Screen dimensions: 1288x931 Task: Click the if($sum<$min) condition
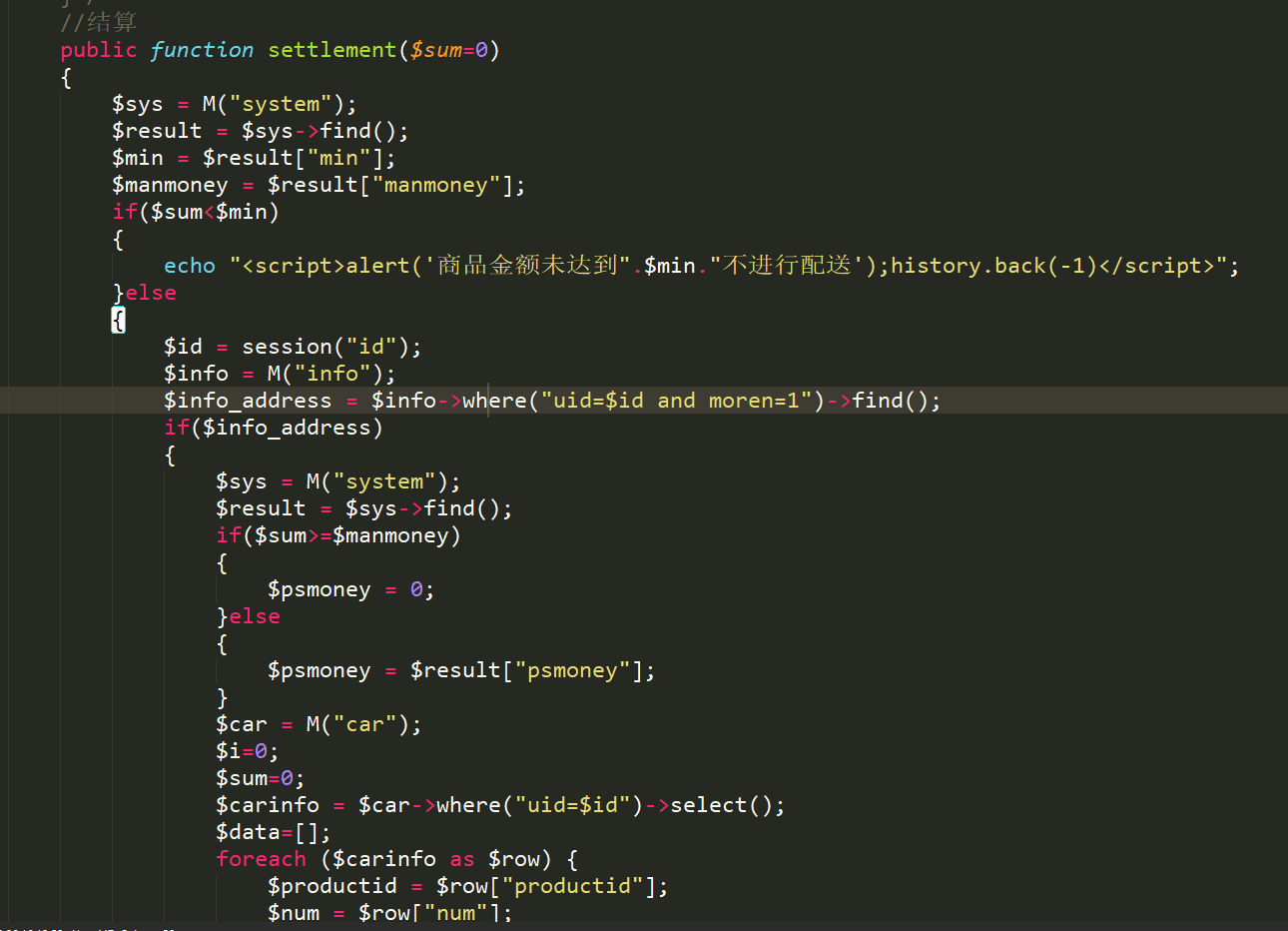[196, 212]
